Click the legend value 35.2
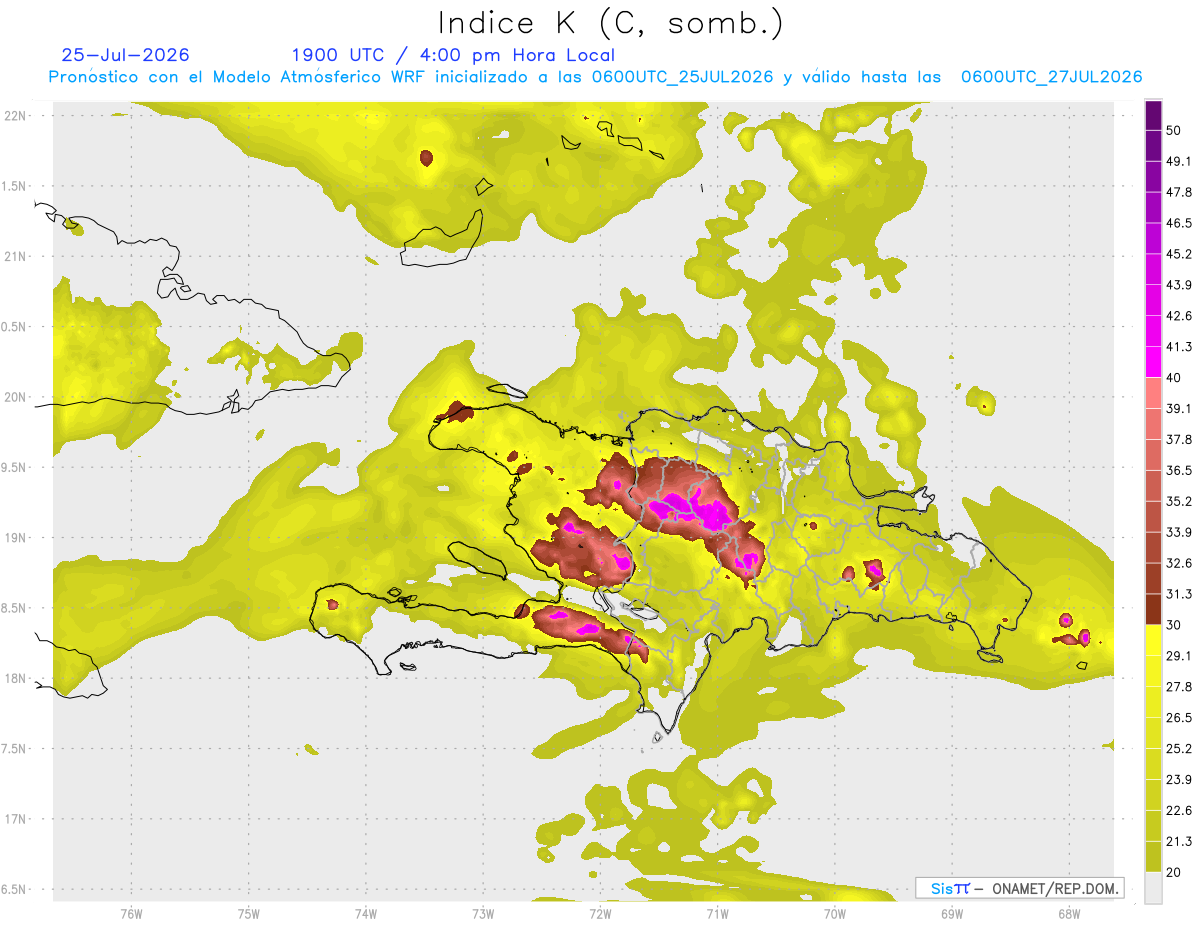This screenshot has width=1200, height=927. pyautogui.click(x=1179, y=501)
